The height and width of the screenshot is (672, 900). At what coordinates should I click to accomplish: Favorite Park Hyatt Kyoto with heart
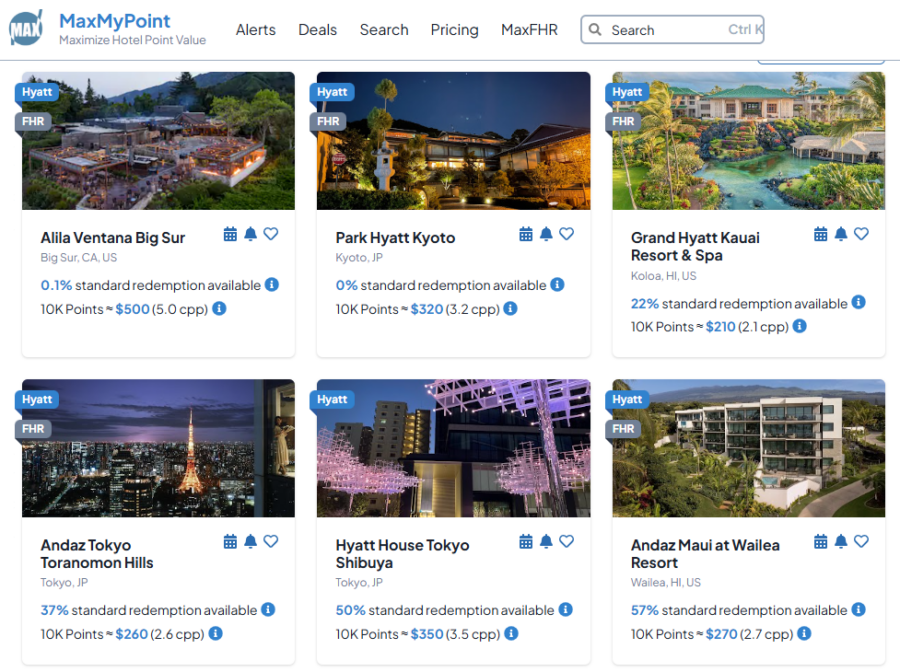(567, 234)
